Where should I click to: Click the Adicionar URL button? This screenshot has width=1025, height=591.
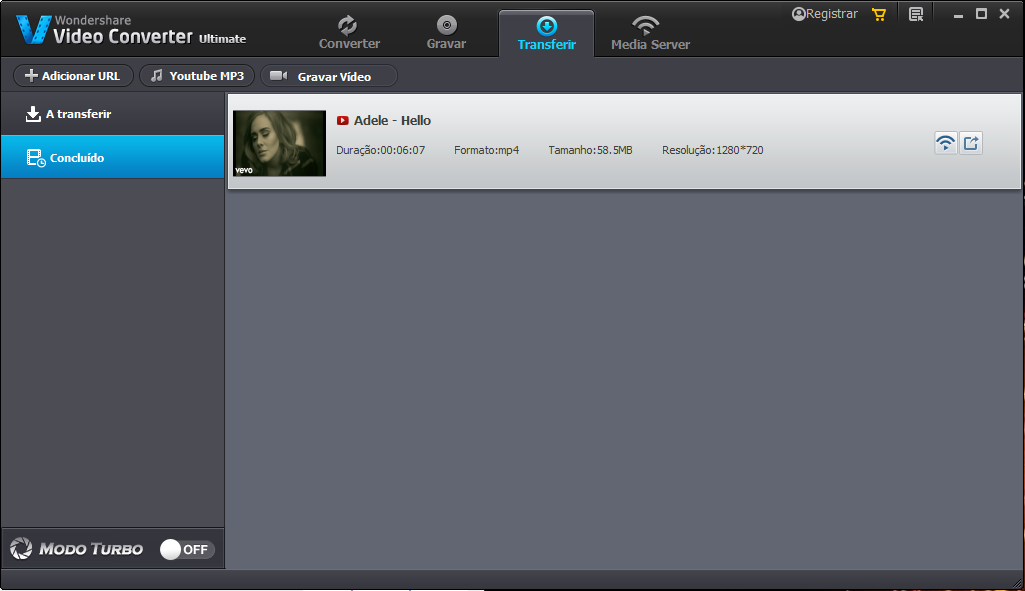(73, 76)
